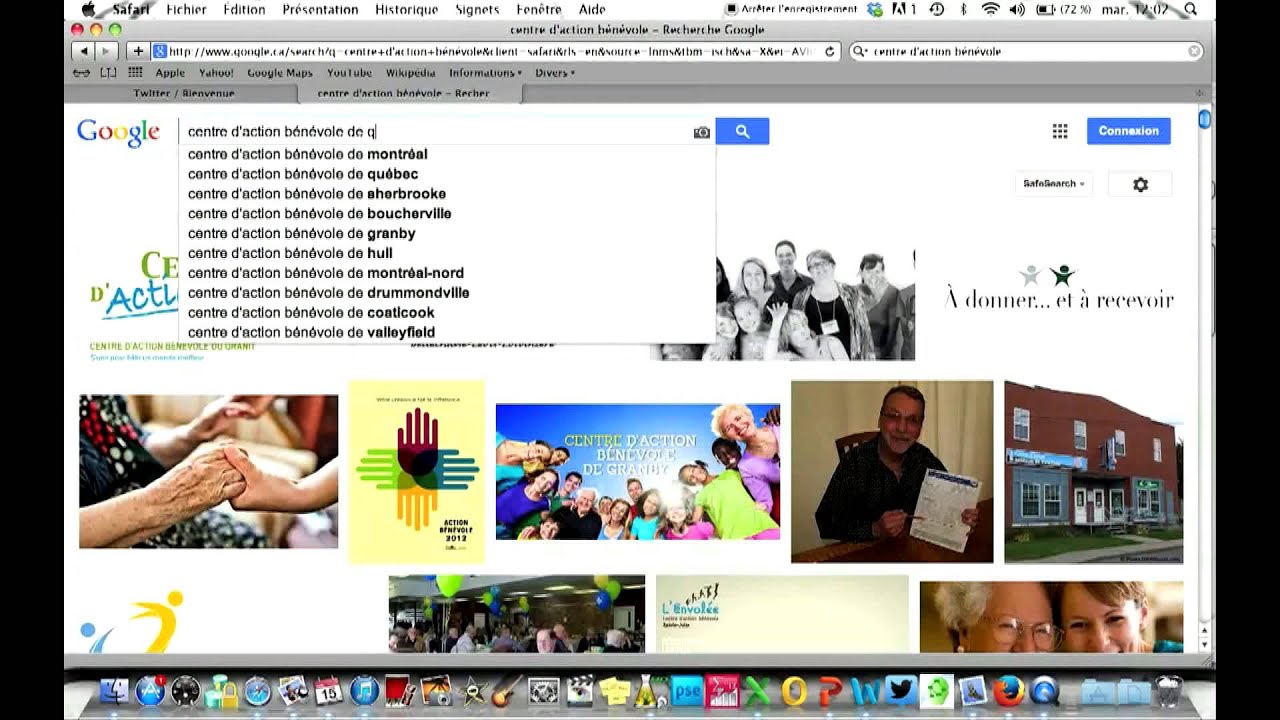Open the Reading List glasses icon

[x=82, y=72]
